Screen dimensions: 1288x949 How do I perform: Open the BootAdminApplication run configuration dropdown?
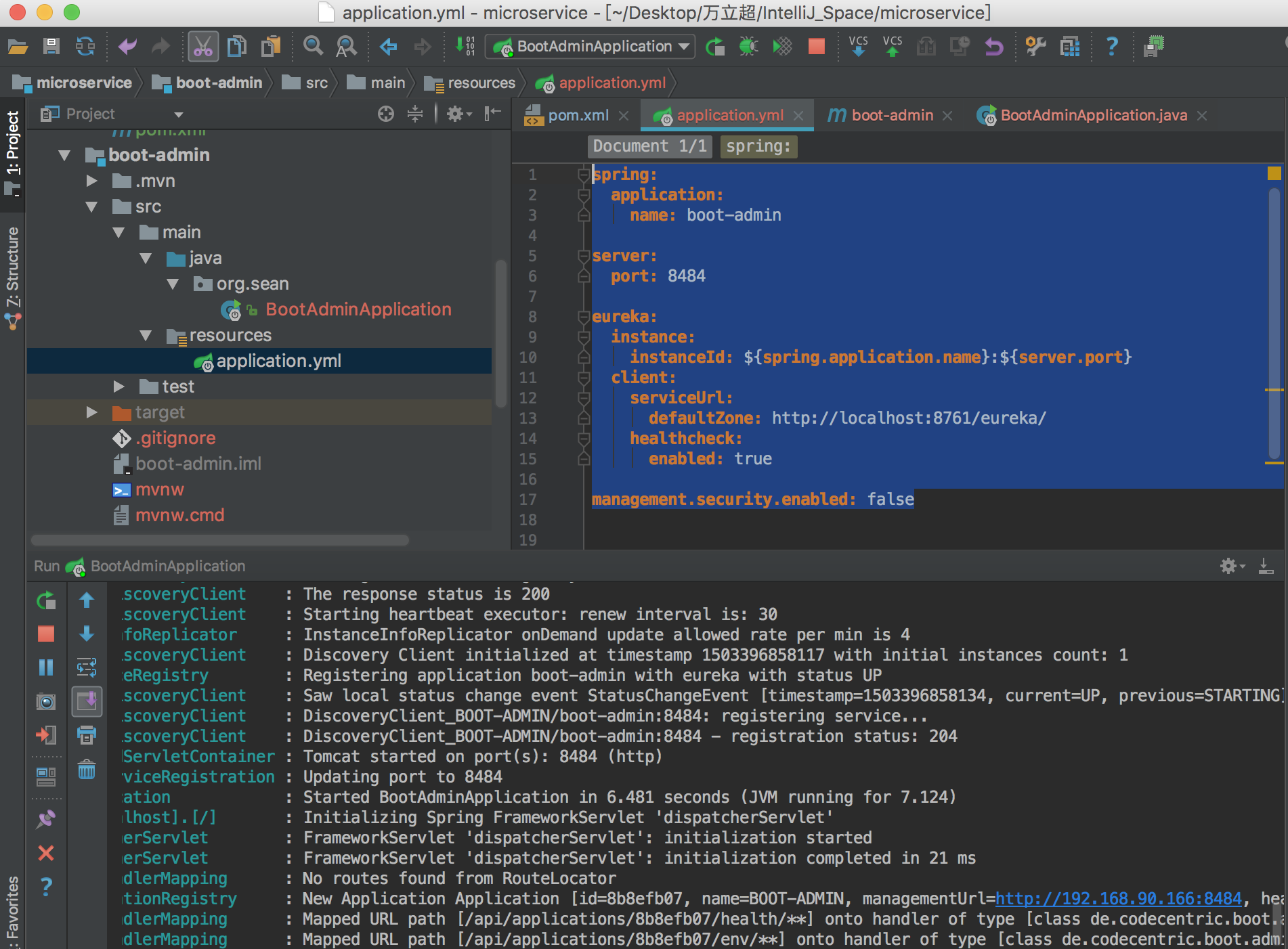(x=683, y=46)
